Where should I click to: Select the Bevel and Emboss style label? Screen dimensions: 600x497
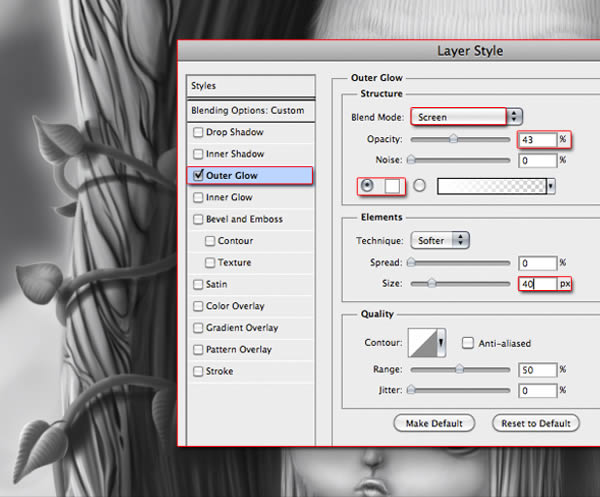tap(244, 219)
